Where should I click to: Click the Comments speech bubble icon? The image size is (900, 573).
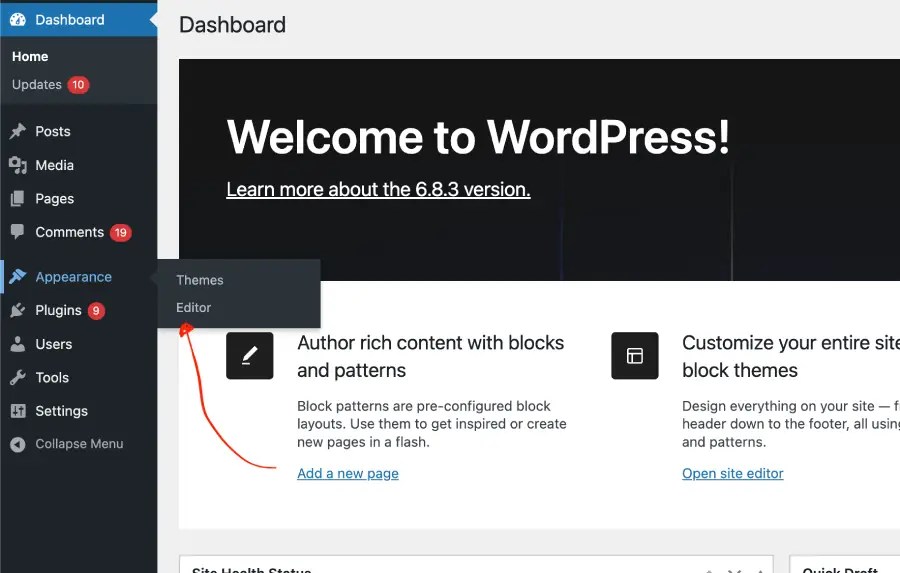pos(18,231)
